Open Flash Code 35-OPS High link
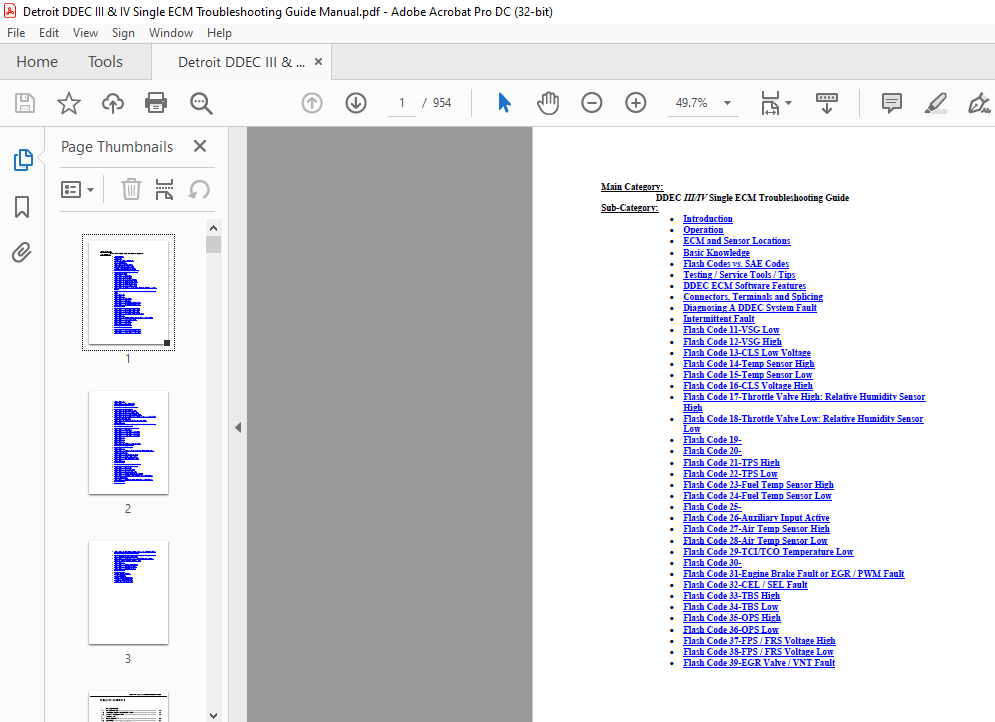This screenshot has width=995, height=722. [732, 618]
